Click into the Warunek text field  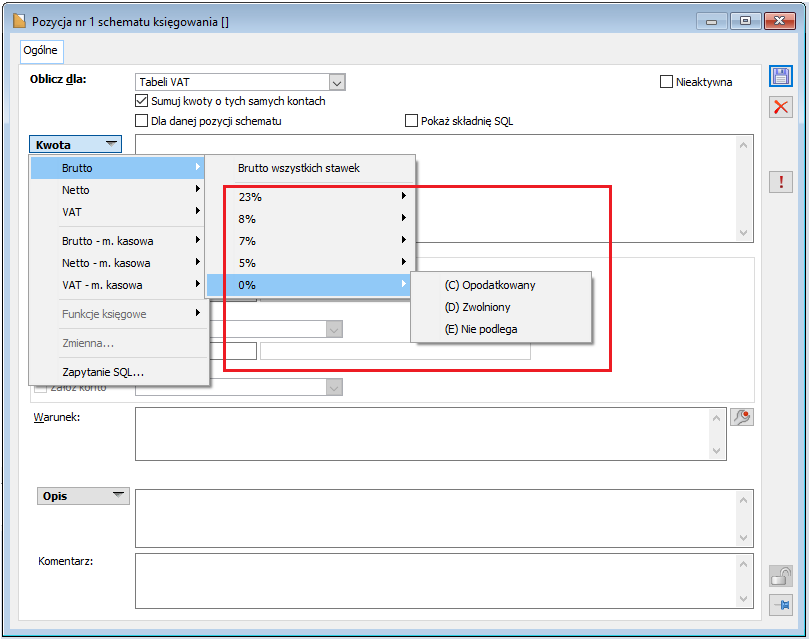coord(423,434)
